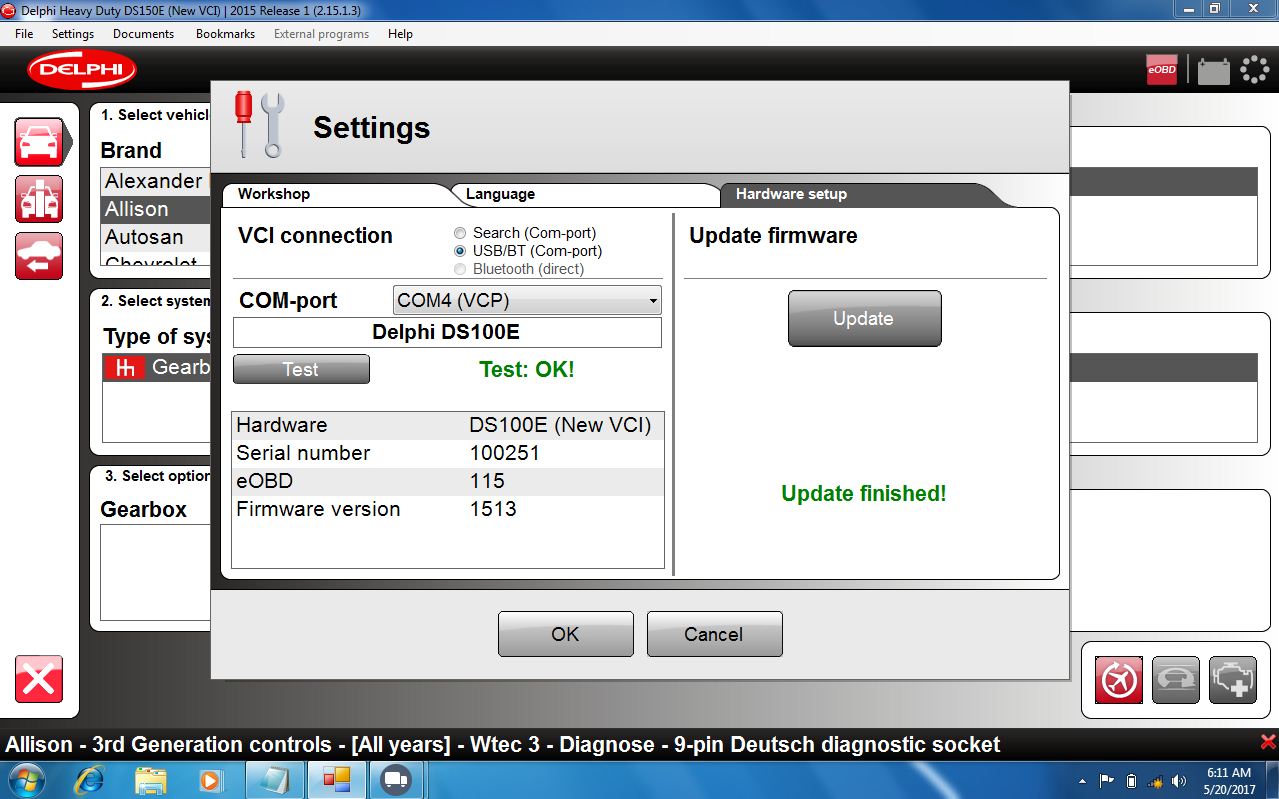Click the green "Test: OK!" message

(x=527, y=369)
